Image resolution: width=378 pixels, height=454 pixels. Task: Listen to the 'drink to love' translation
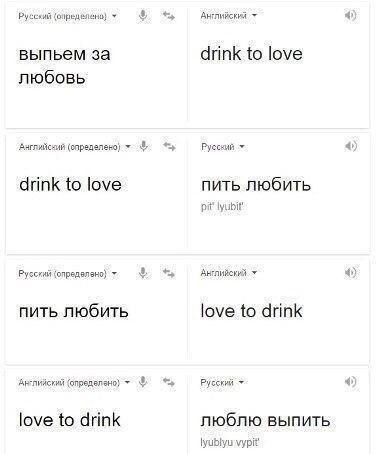[x=350, y=15]
